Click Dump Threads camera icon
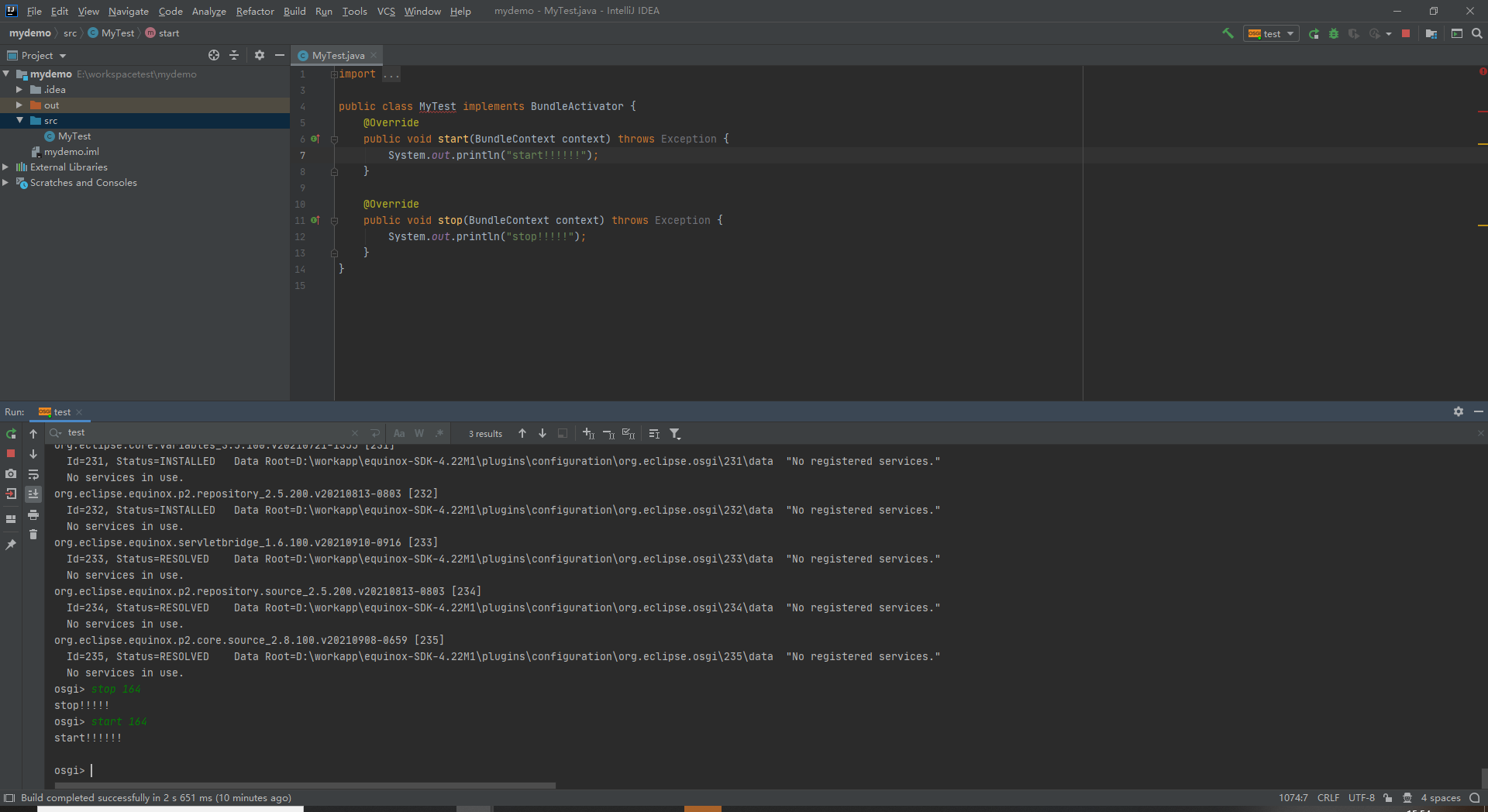The image size is (1488, 812). point(11,473)
